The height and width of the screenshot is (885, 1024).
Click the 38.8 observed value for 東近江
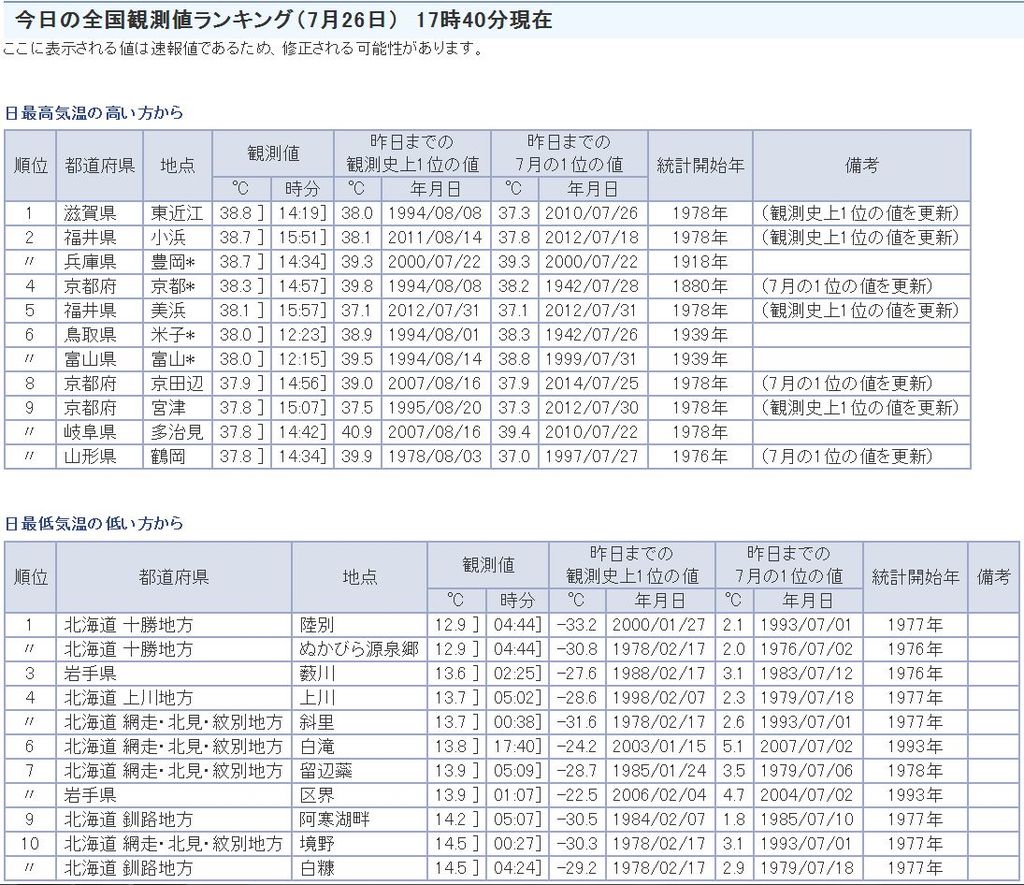click(x=238, y=213)
